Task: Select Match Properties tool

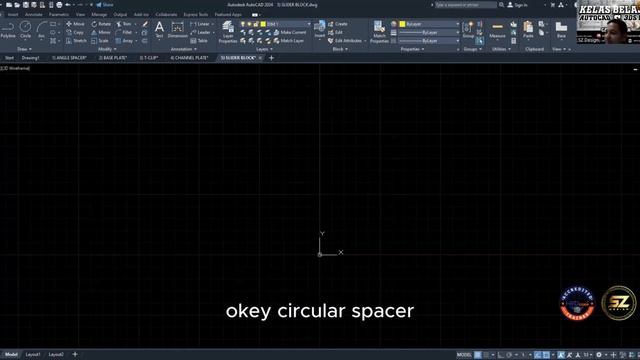Action: coord(379,32)
